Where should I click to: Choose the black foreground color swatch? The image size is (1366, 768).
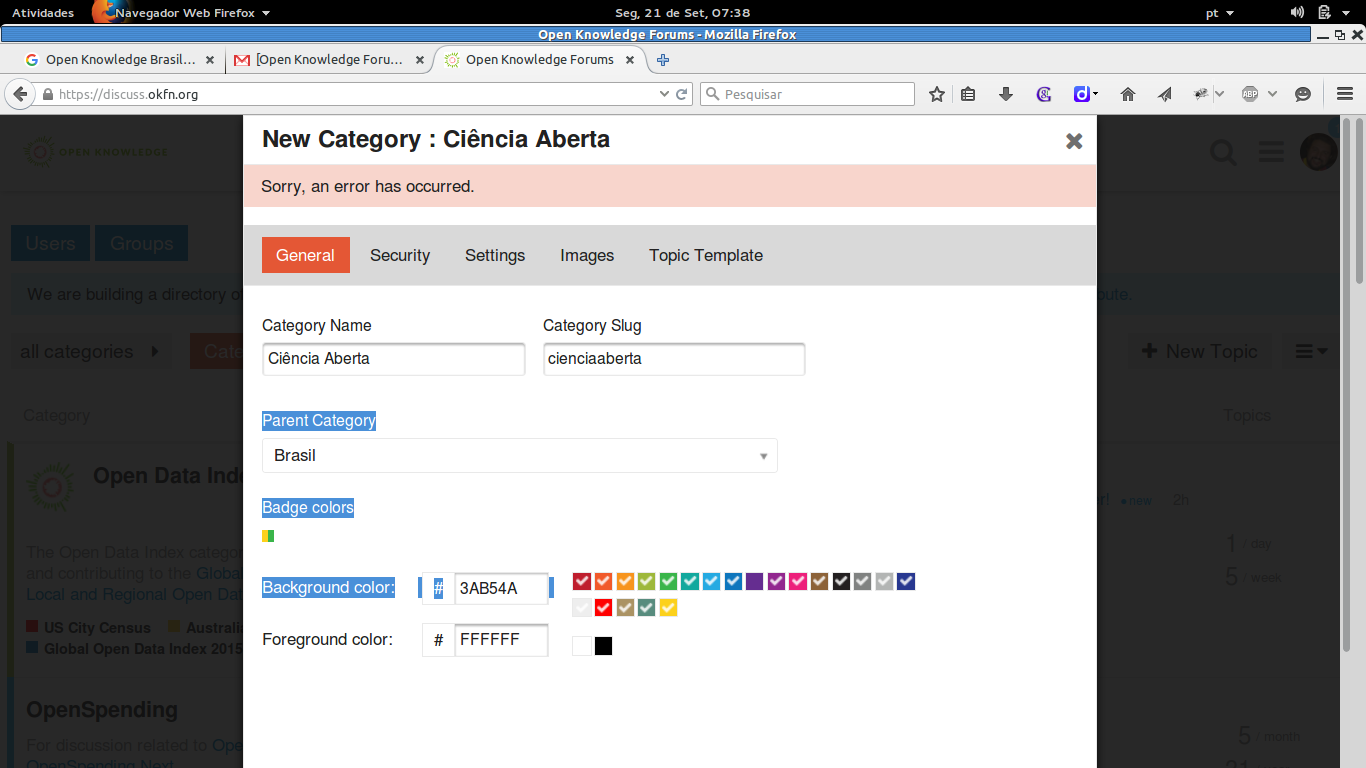click(603, 646)
